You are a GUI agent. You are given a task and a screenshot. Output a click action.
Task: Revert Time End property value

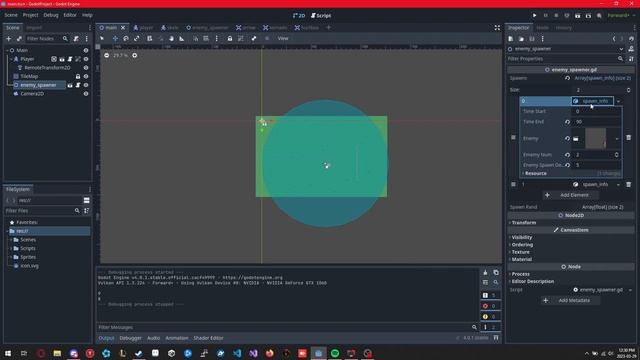click(x=567, y=122)
